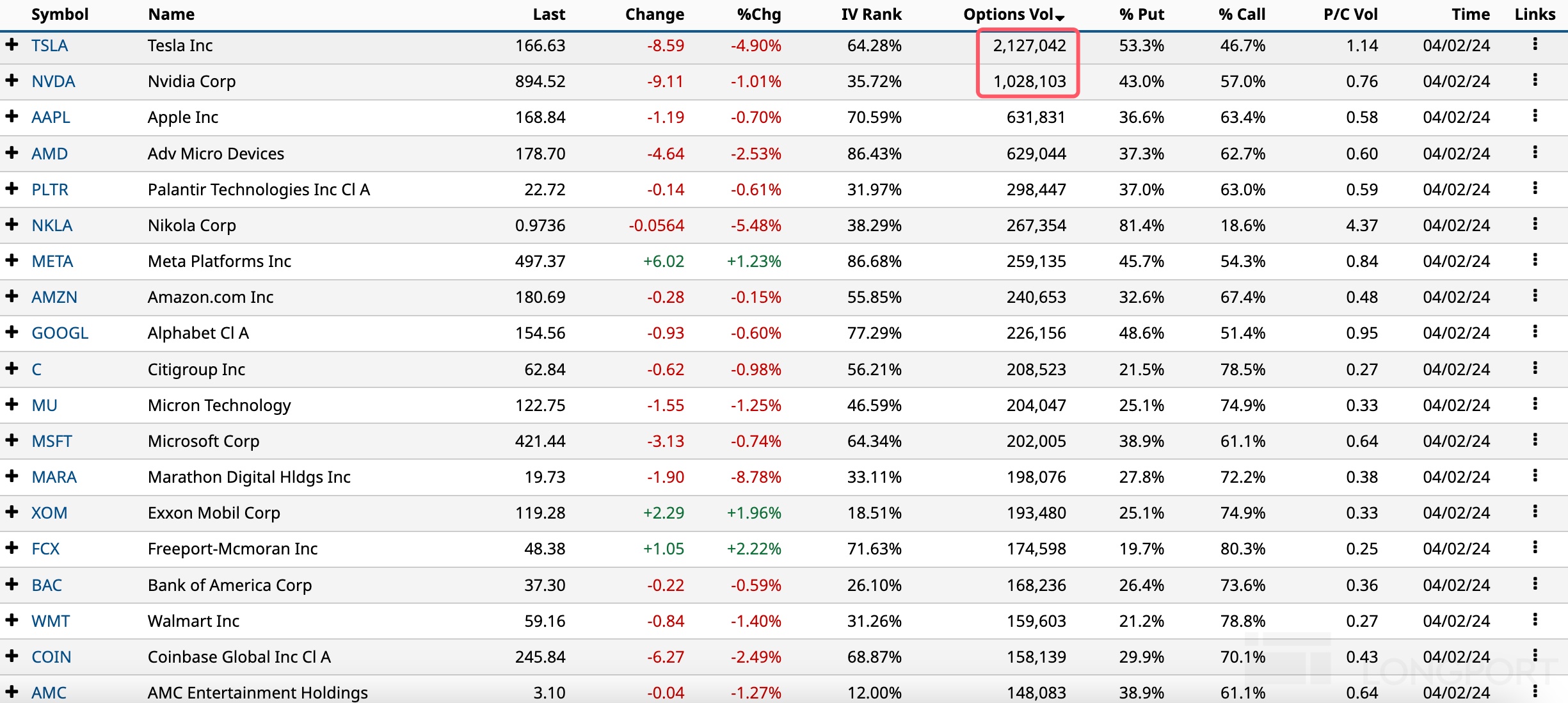
Task: Click Tesla's options volume value 2,127,042
Action: tap(1029, 45)
